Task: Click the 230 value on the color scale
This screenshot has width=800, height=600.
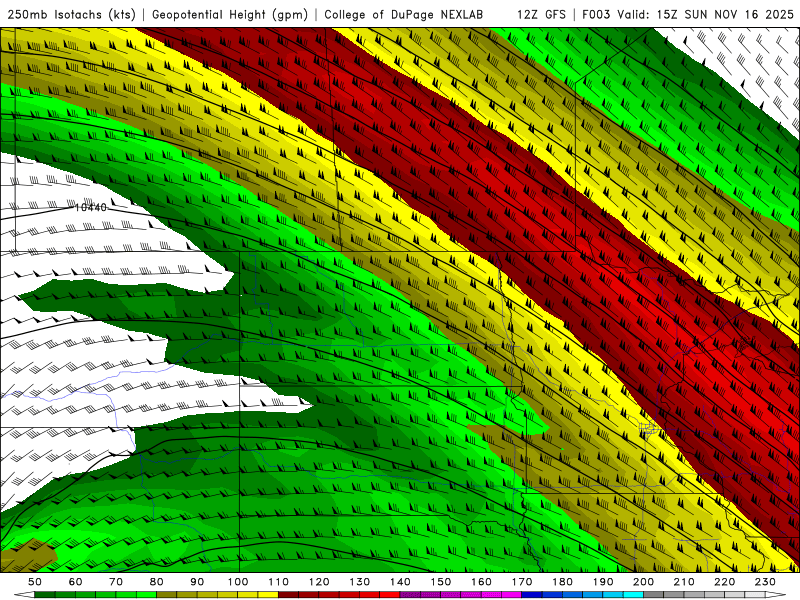Action: pyautogui.click(x=765, y=582)
